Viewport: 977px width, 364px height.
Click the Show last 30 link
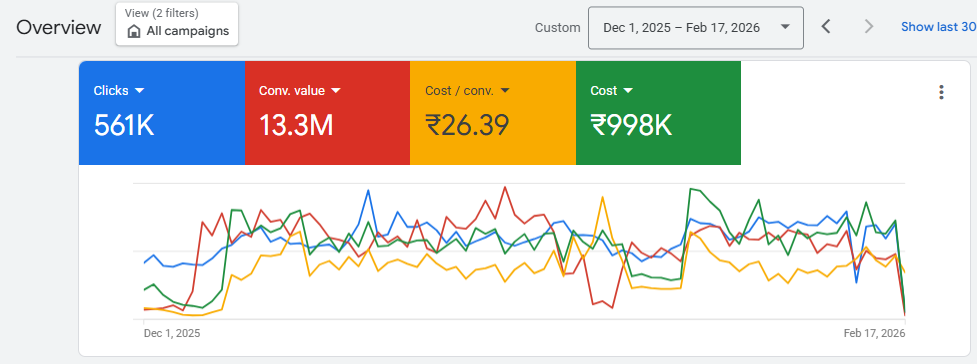point(938,27)
